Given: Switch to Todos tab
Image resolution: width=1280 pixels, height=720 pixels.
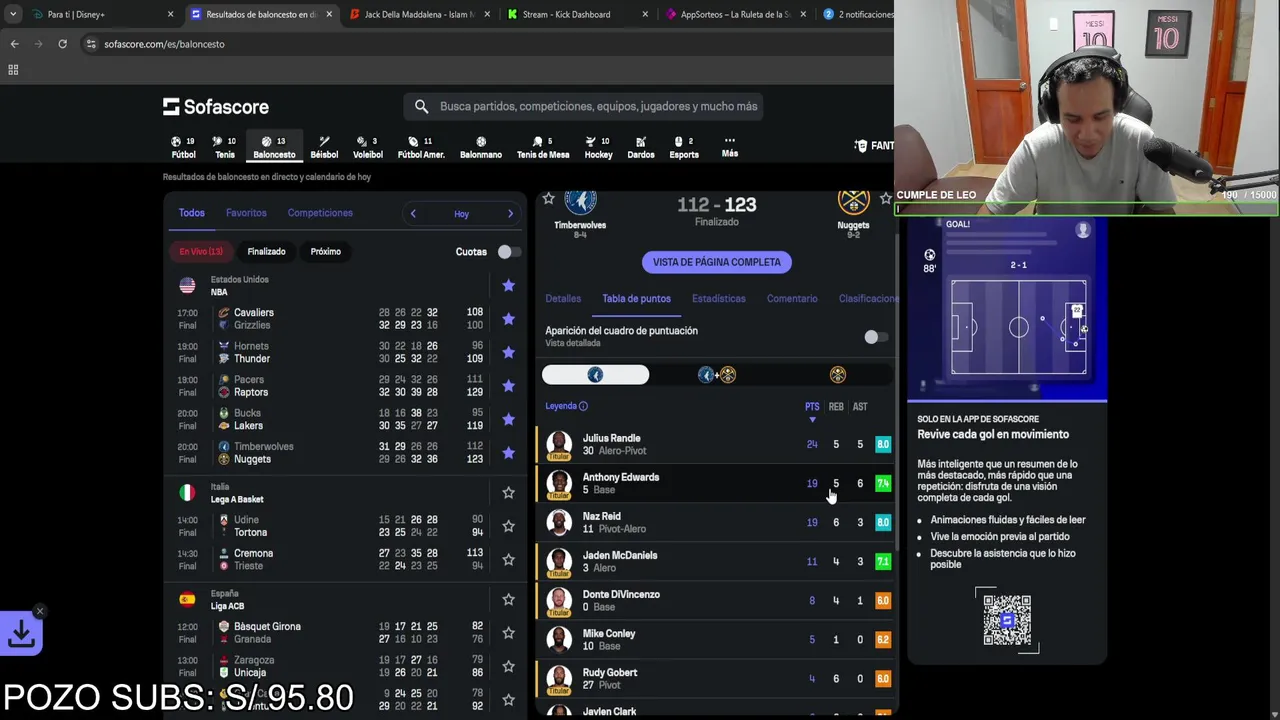Looking at the screenshot, I should (x=192, y=213).
